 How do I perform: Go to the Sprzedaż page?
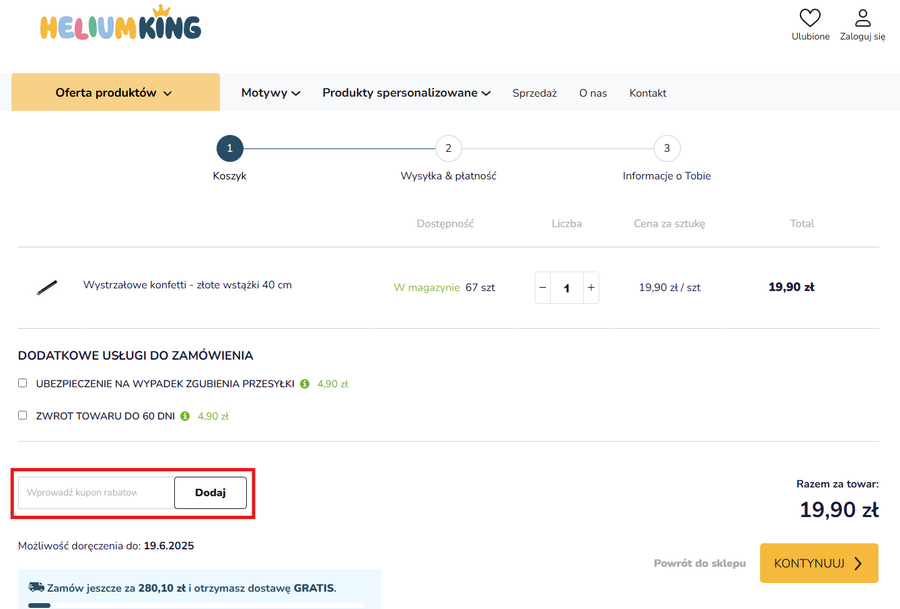click(534, 93)
